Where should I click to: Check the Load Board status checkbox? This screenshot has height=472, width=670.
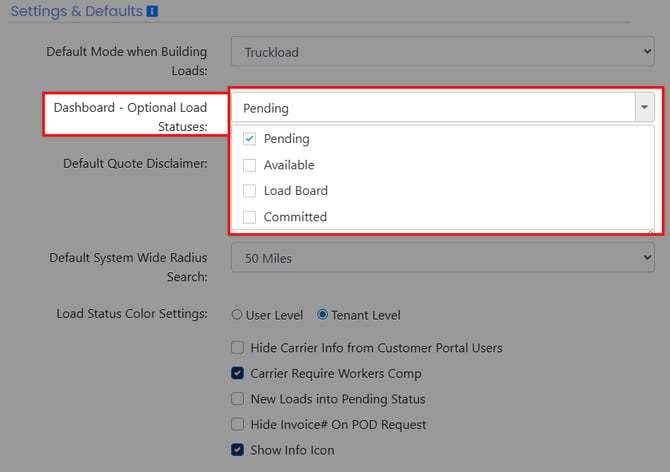pyautogui.click(x=250, y=191)
